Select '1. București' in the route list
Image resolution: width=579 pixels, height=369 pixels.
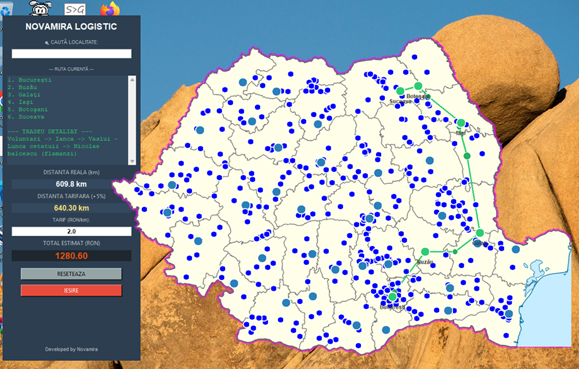point(30,80)
